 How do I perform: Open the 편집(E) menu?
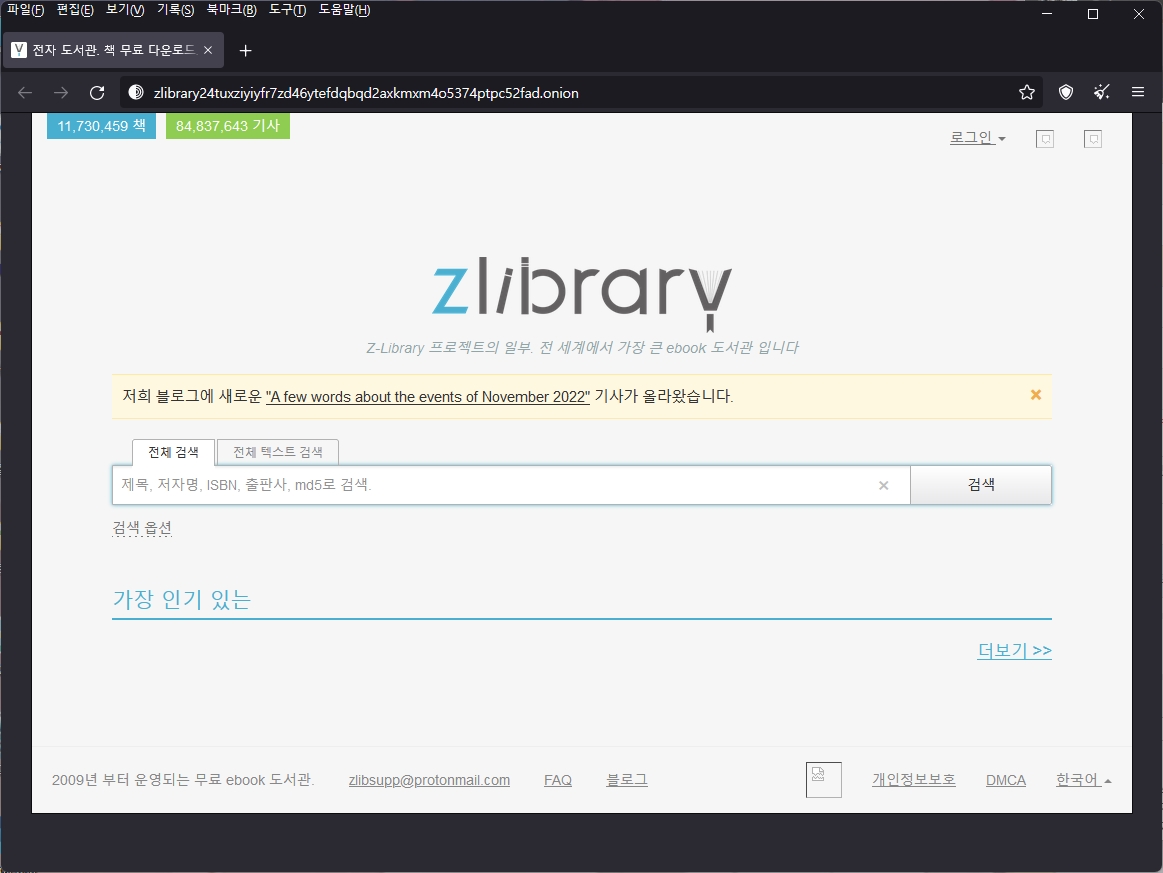[x=75, y=10]
